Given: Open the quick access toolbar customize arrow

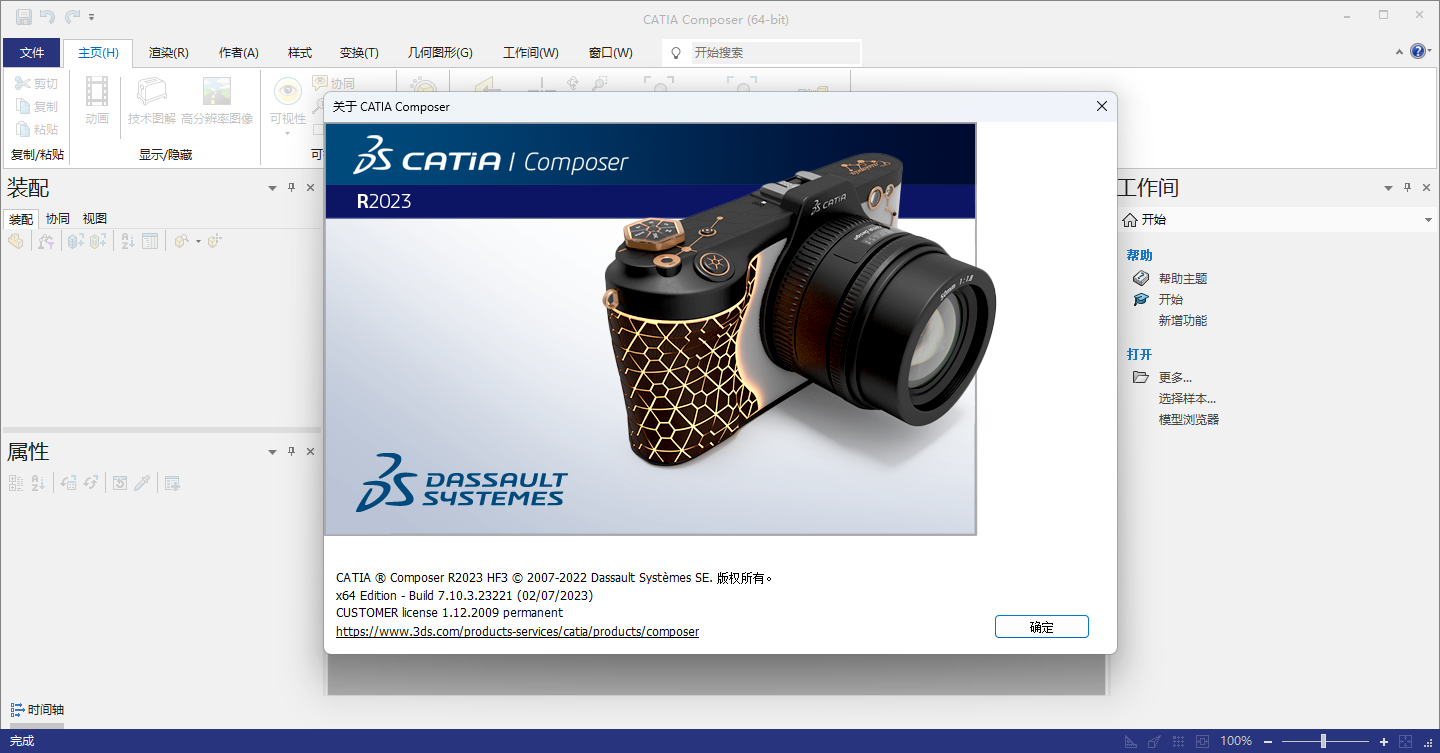Looking at the screenshot, I should pyautogui.click(x=92, y=17).
